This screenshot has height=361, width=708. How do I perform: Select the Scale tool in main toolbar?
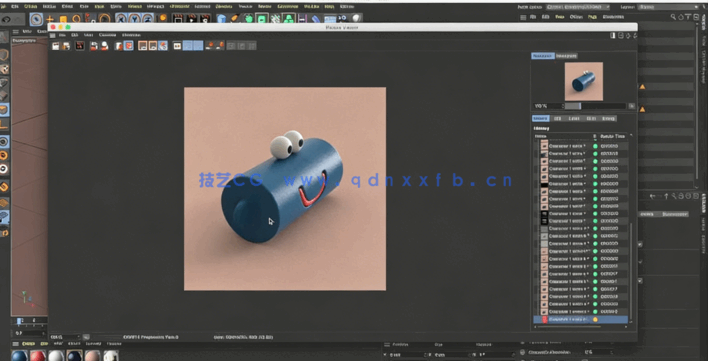click(x=63, y=19)
